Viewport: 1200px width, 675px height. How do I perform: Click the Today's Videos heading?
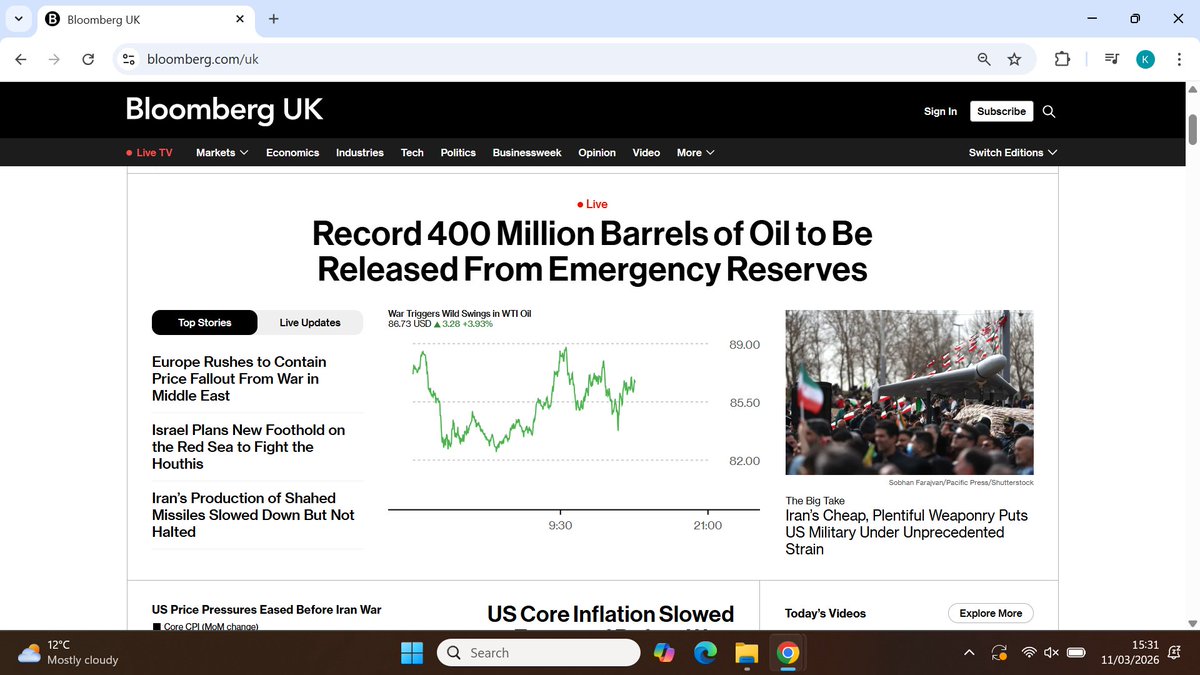click(x=826, y=613)
